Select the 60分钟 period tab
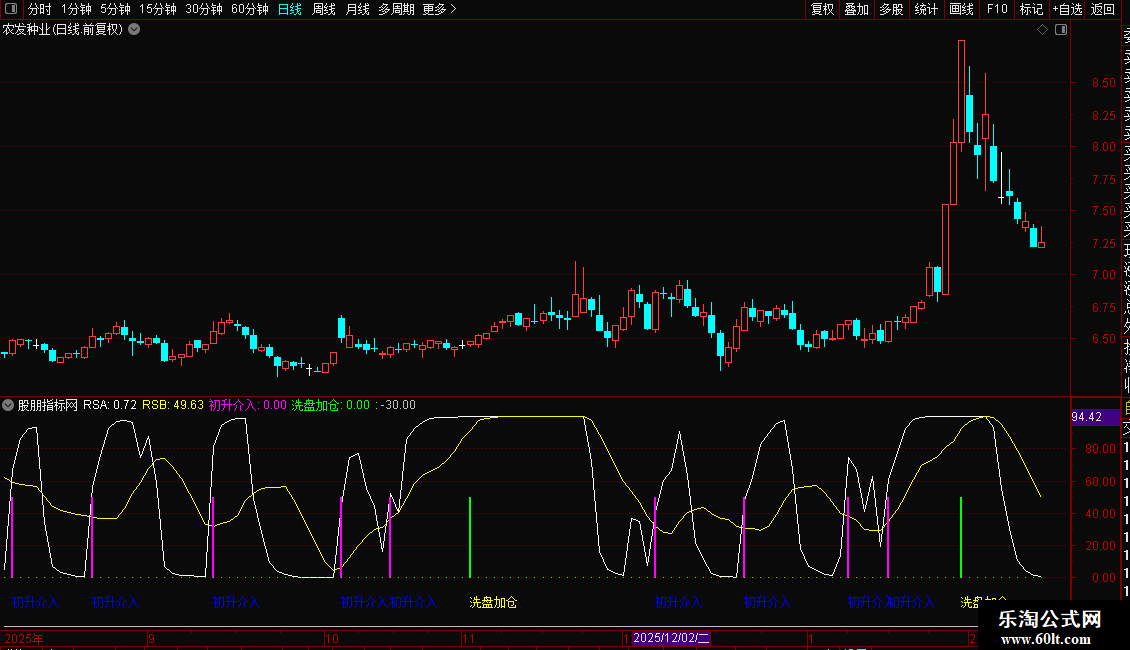The height and width of the screenshot is (650, 1130). pyautogui.click(x=249, y=9)
